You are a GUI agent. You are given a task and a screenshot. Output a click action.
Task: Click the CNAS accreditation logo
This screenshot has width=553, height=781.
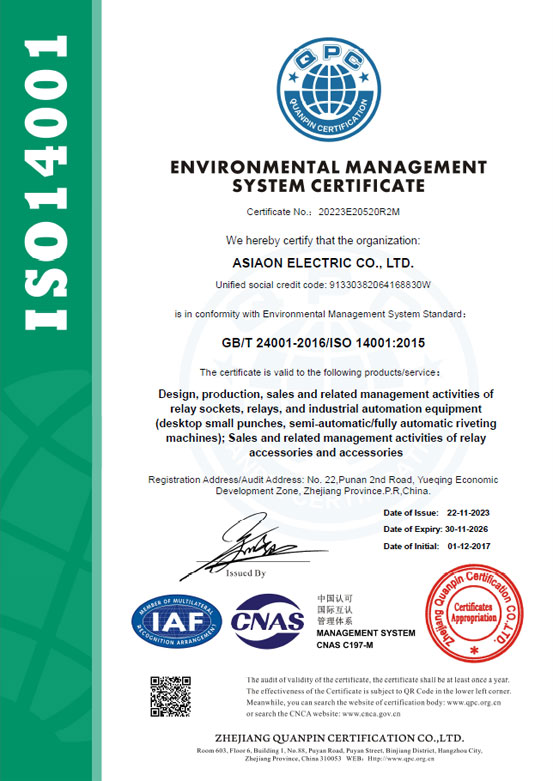tap(268, 621)
